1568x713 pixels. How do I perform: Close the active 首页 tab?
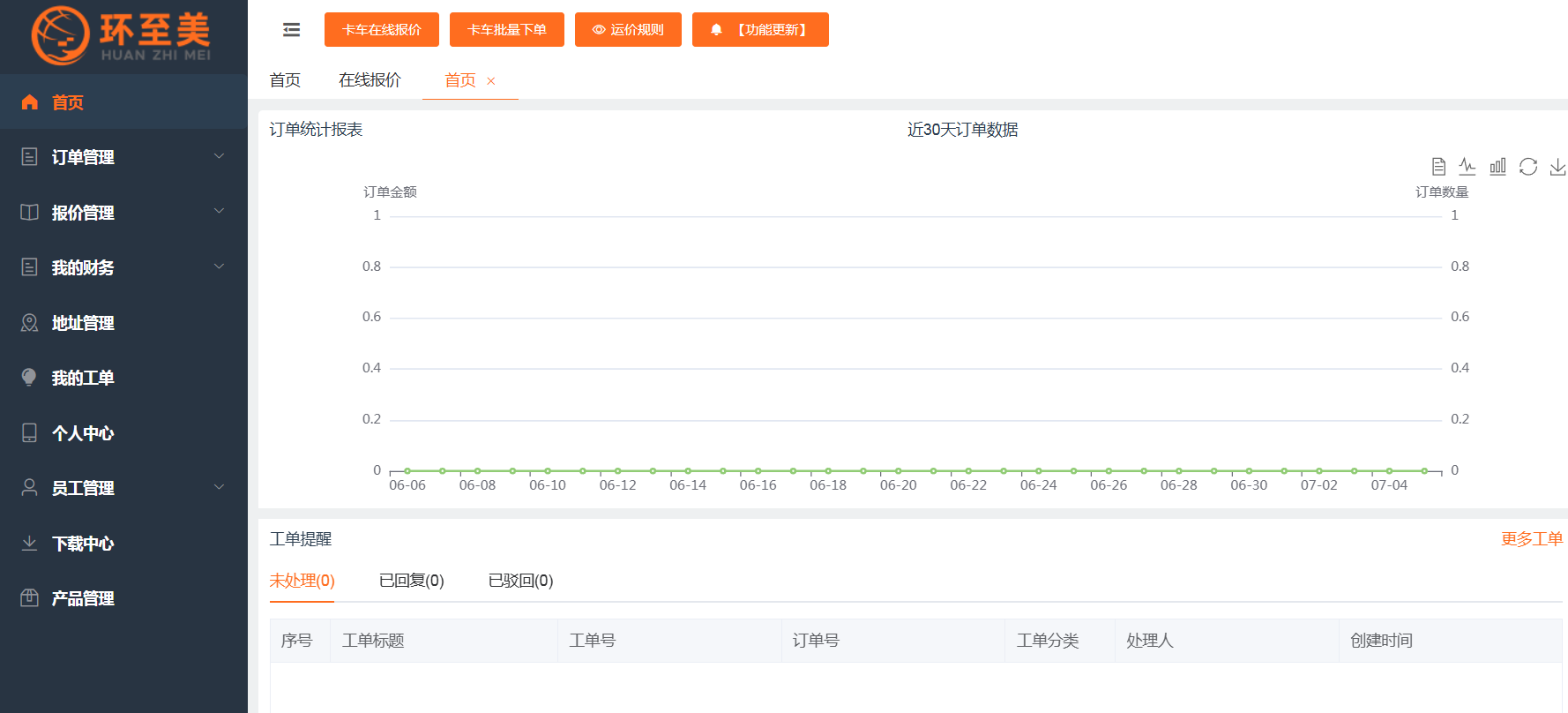tap(491, 81)
